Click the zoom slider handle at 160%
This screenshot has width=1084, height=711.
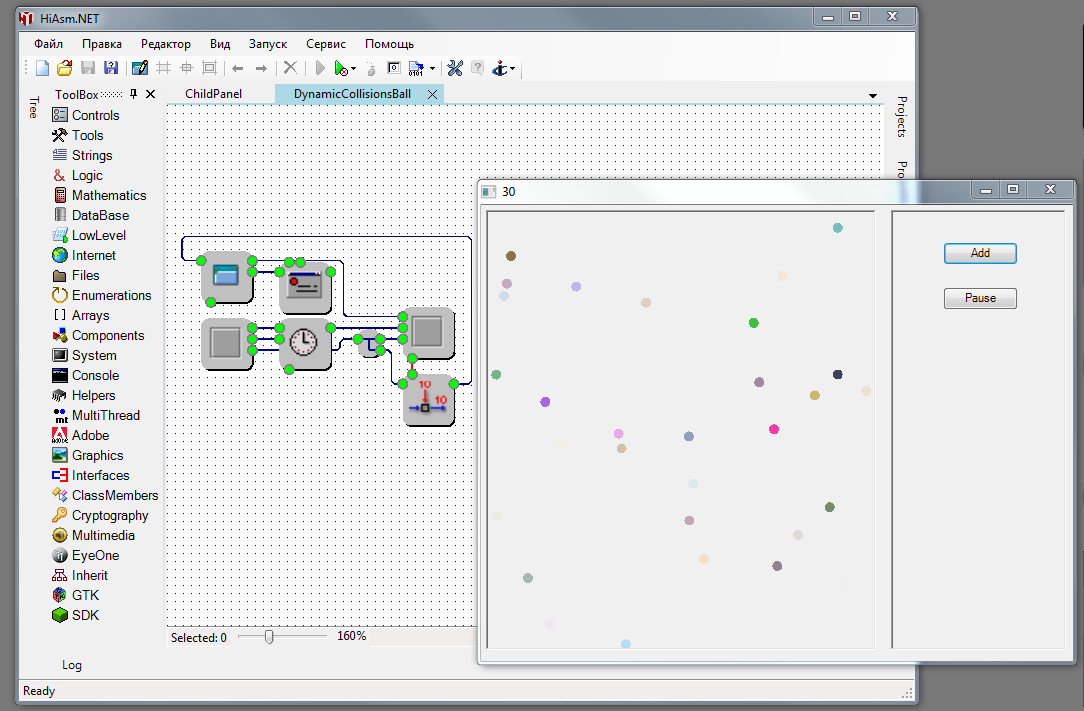tap(269, 636)
